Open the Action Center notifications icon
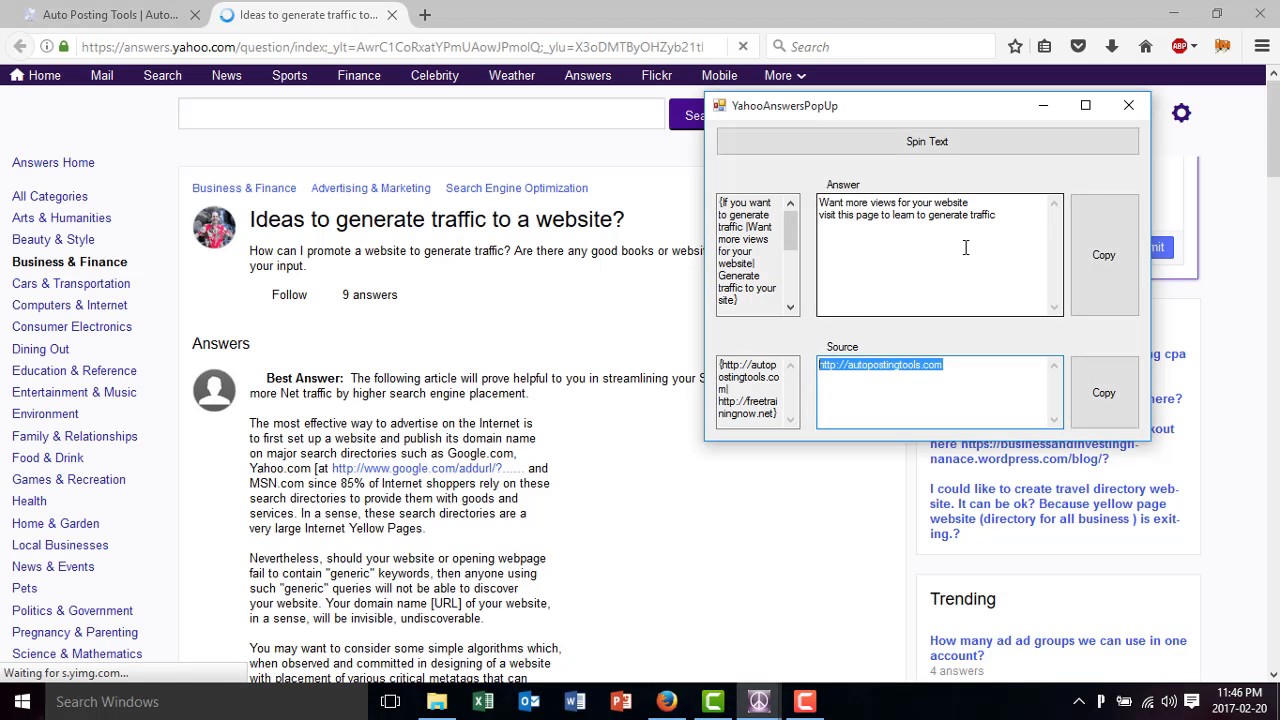 click(x=1190, y=701)
